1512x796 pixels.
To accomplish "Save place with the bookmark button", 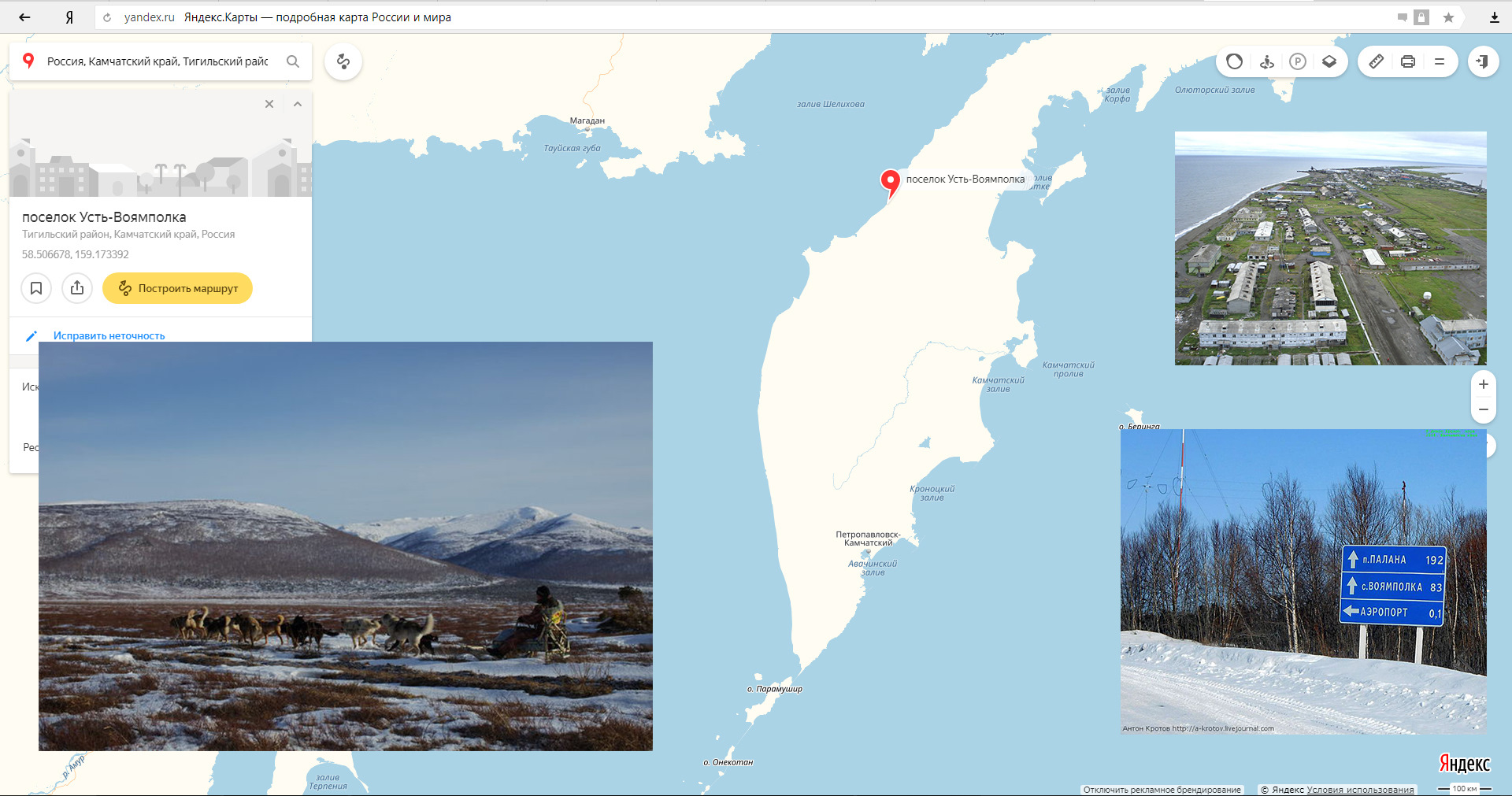I will pyautogui.click(x=36, y=288).
